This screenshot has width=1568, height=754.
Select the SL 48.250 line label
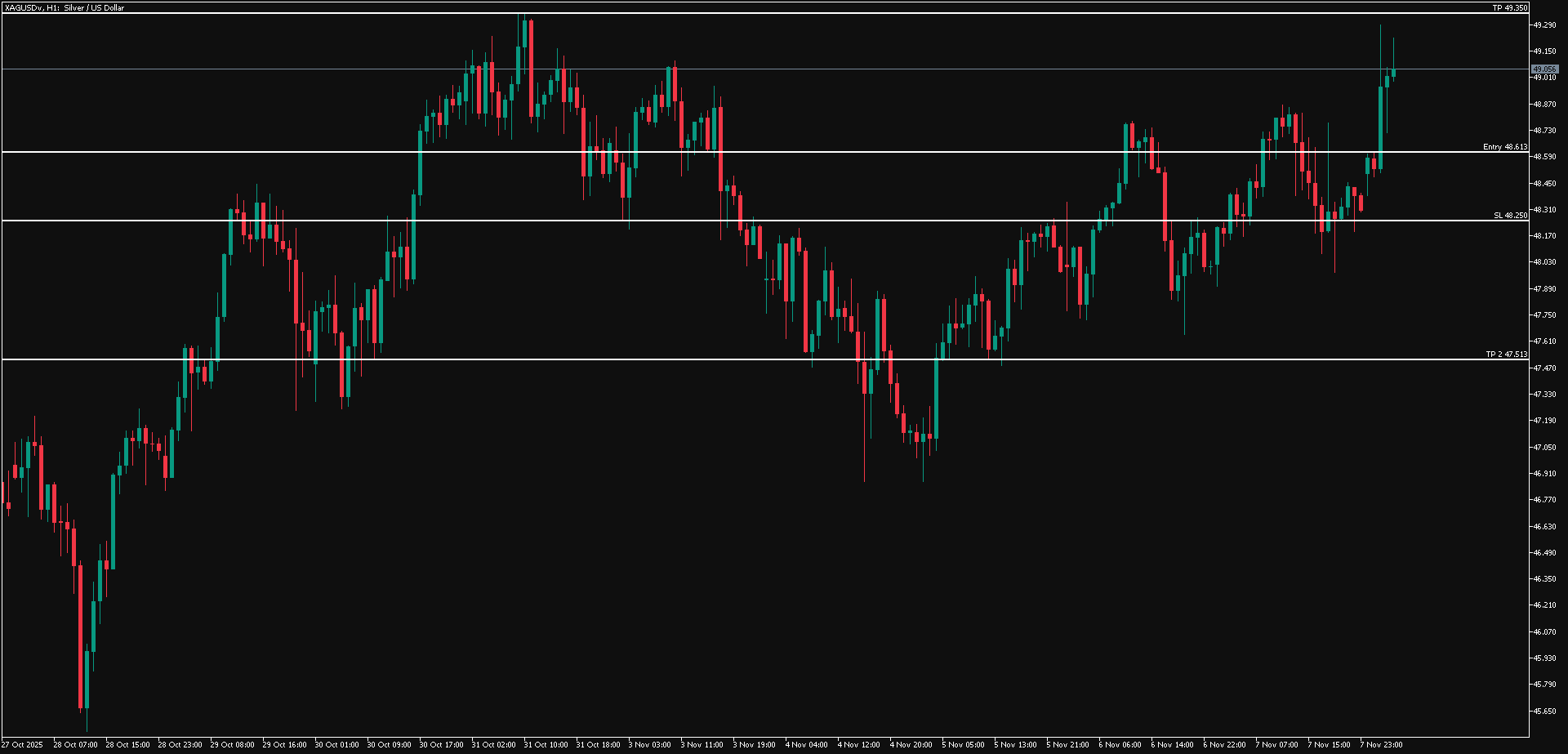point(1510,216)
